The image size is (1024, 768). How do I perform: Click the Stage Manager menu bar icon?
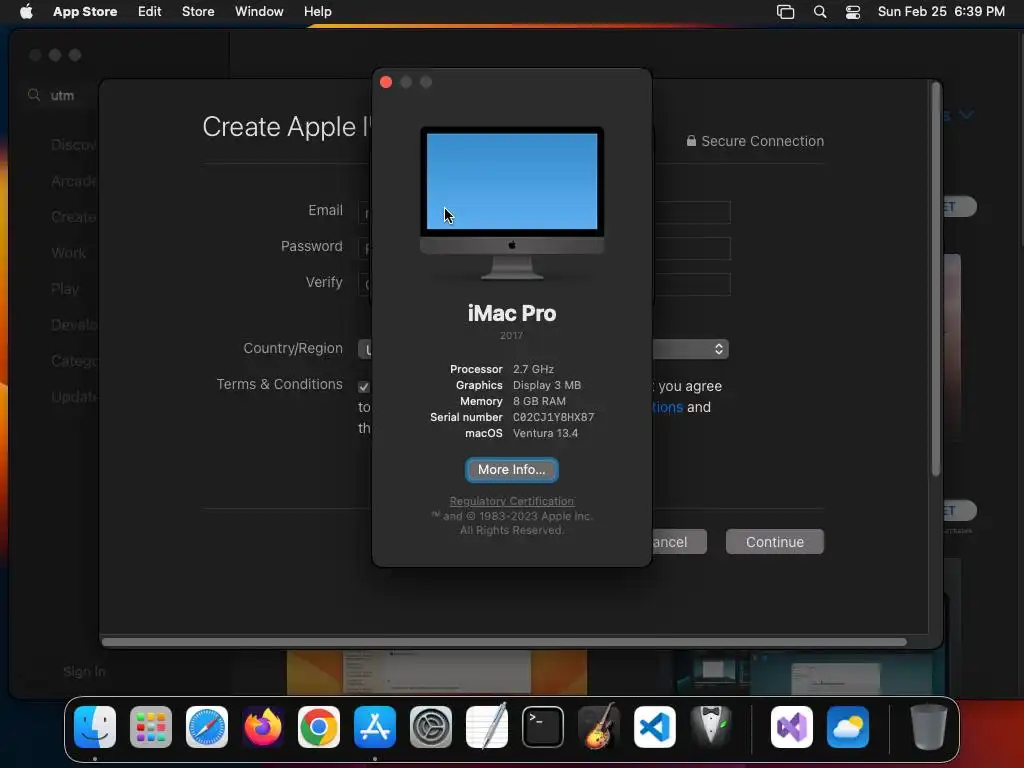tap(786, 12)
